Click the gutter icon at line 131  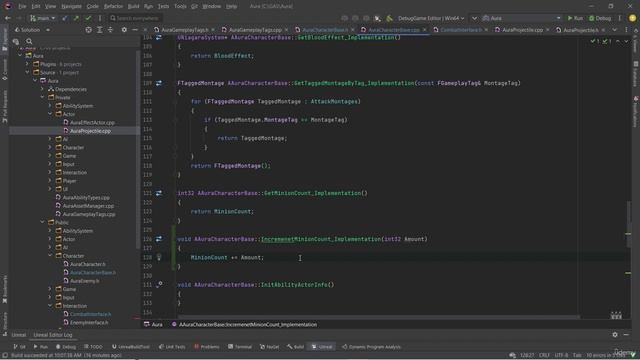click(159, 284)
